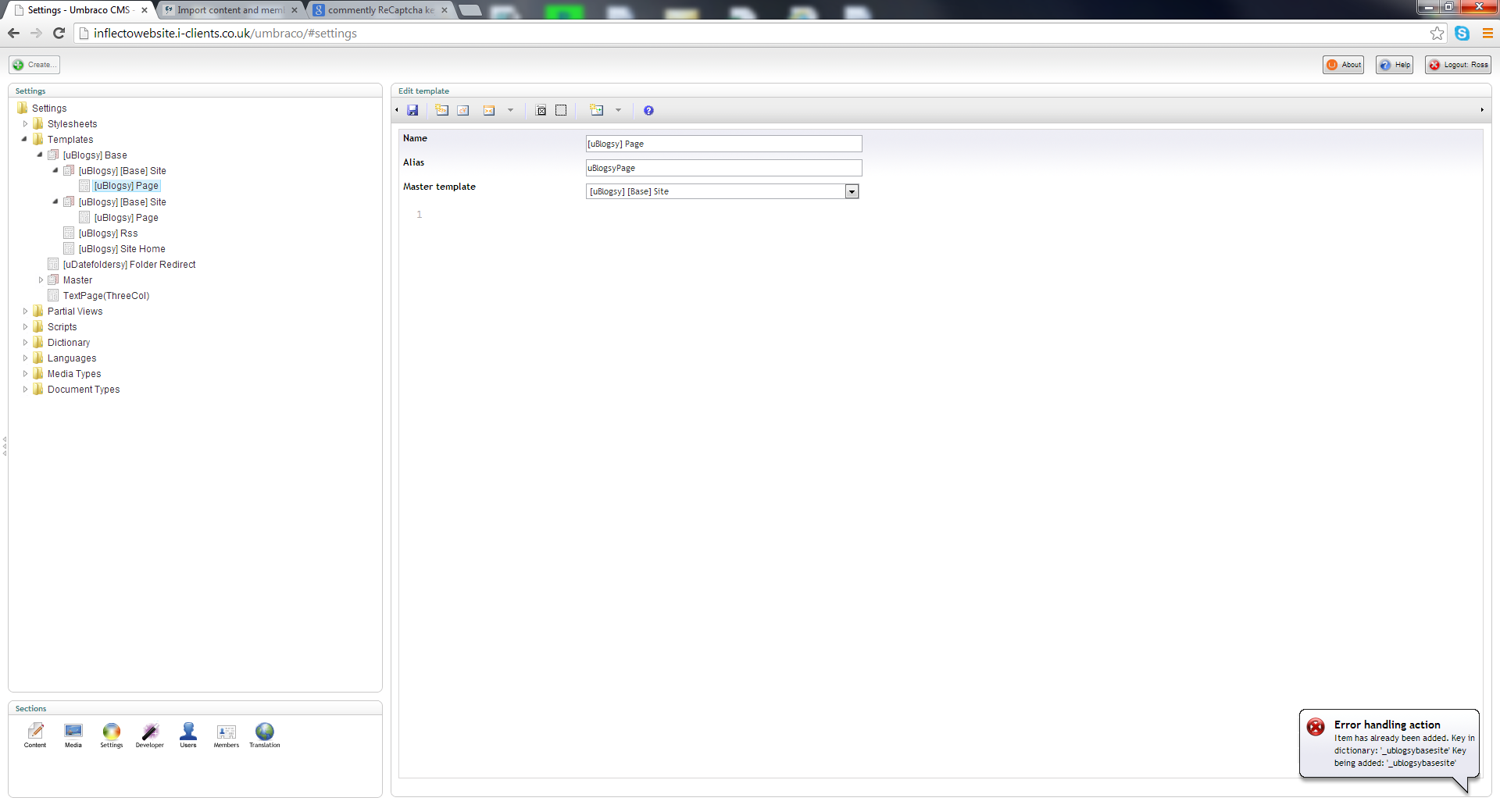Click the Insert content area placeholder icon

(541, 110)
